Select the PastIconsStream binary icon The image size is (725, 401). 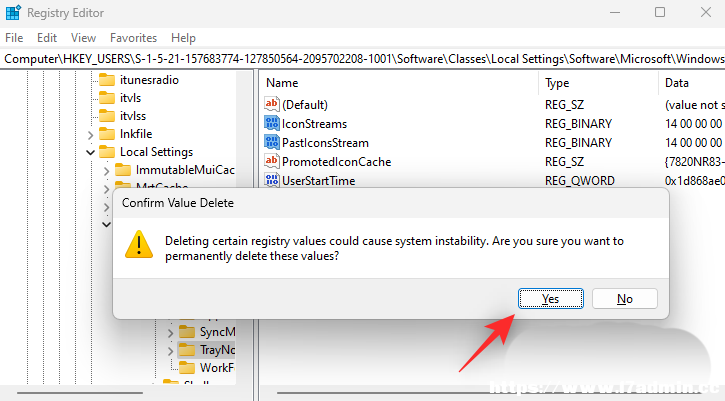pos(272,142)
